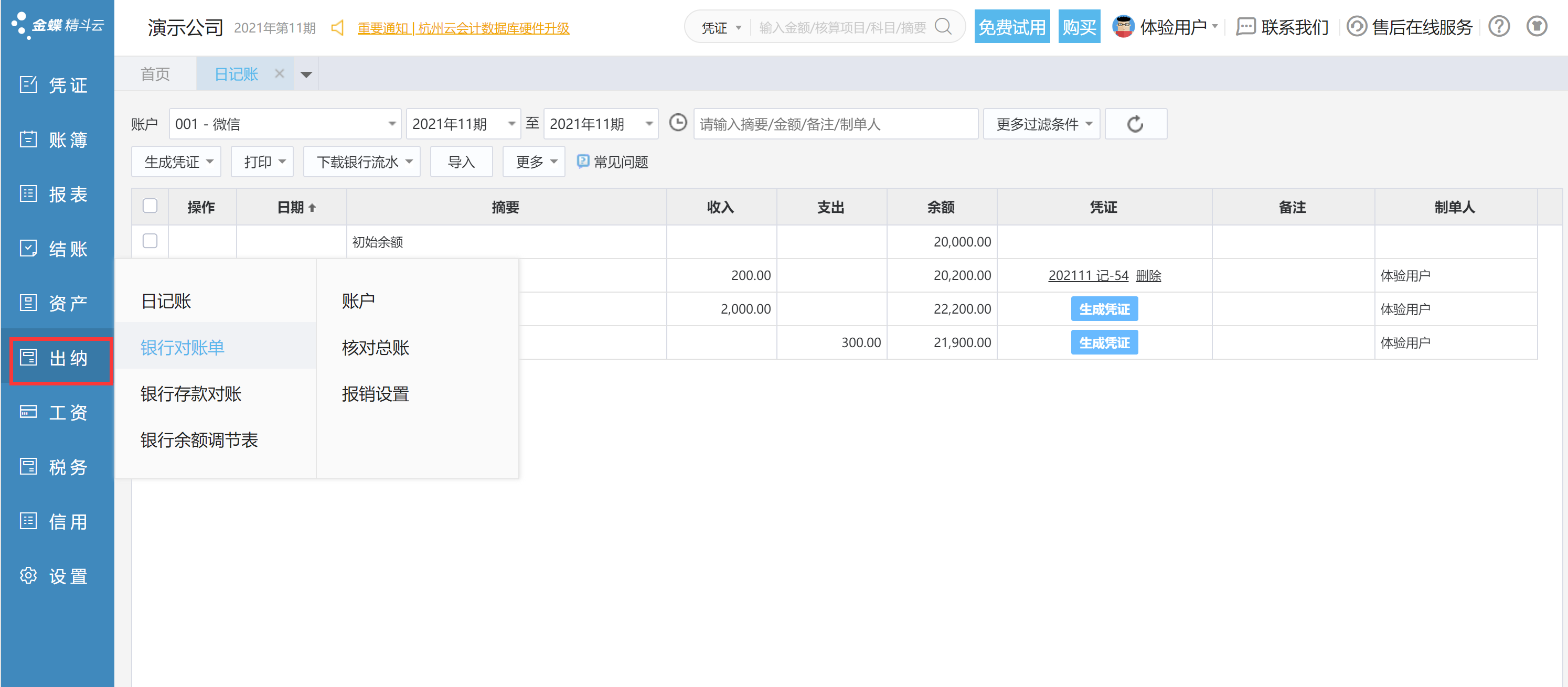Expand the 生成凭证 toolbar dropdown
The image size is (1568, 687).
176,162
